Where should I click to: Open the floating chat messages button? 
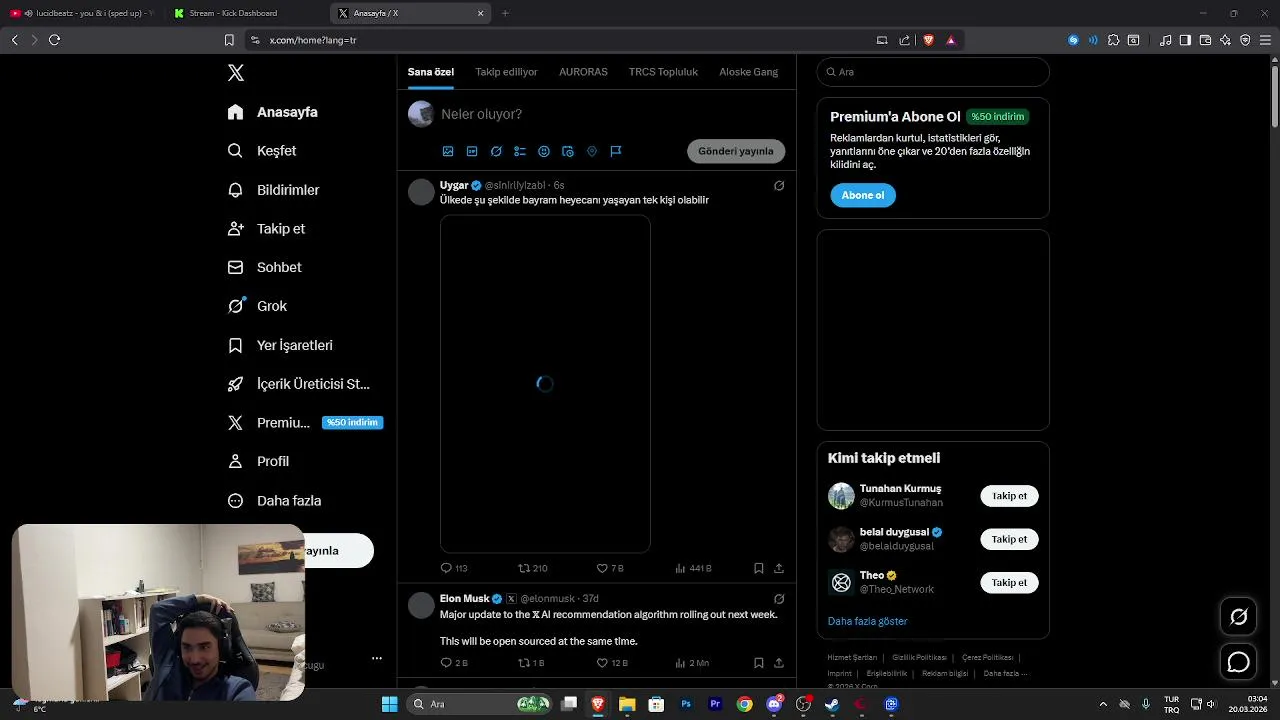[1238, 662]
